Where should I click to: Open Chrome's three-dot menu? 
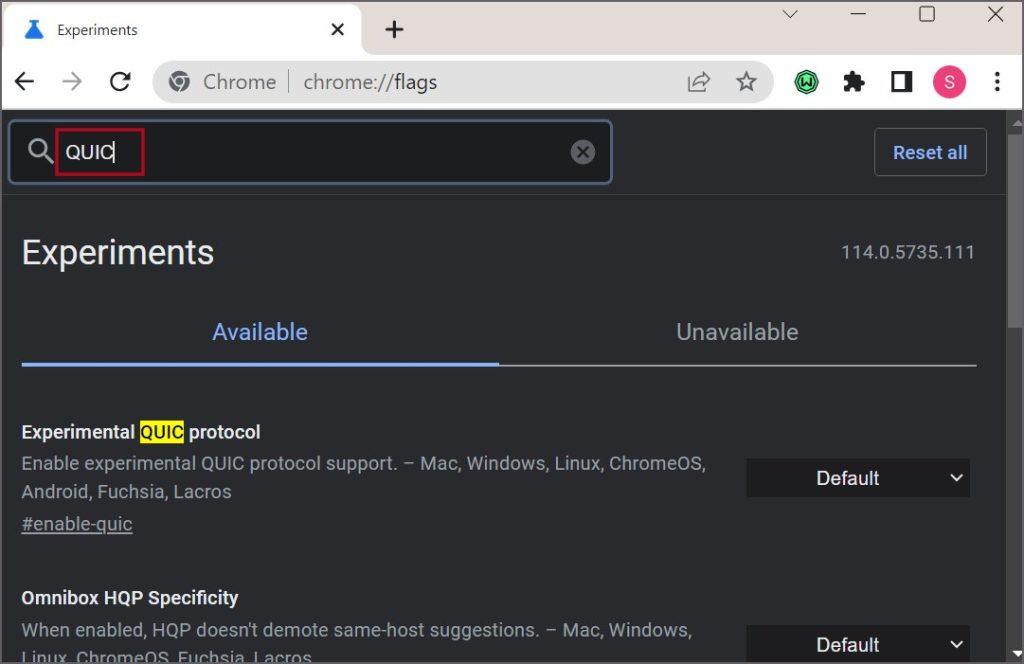tap(997, 82)
